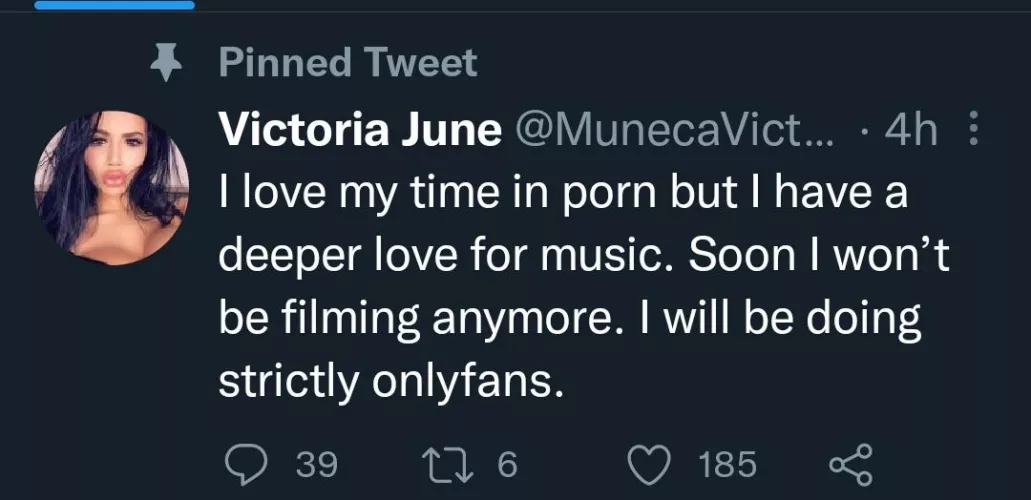Click the Pinned Tweet label
This screenshot has width=1031, height=500.
pos(348,64)
